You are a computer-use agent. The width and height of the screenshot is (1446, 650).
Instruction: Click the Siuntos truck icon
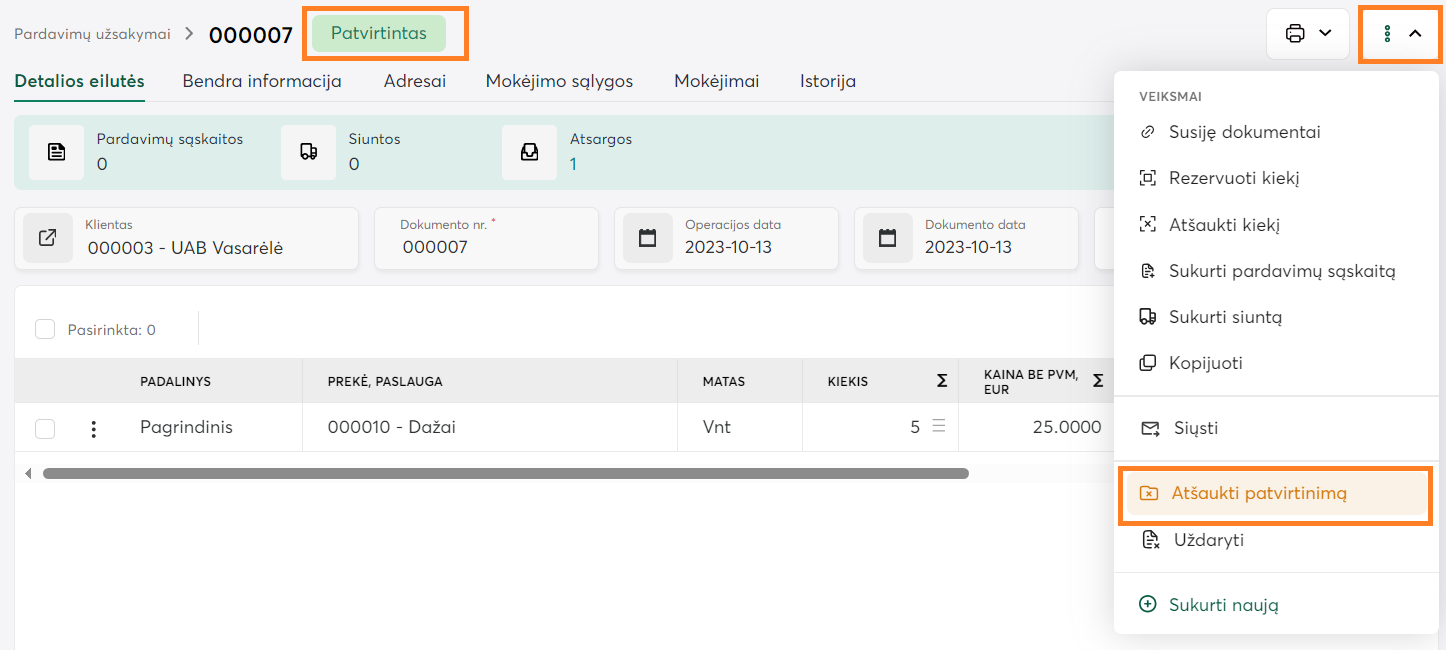[308, 152]
